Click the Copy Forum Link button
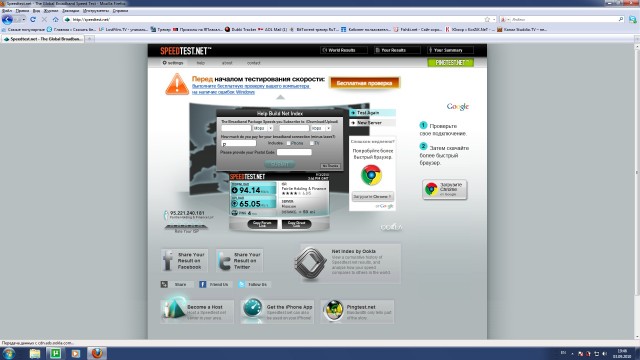640x360 pixels. coord(262,224)
